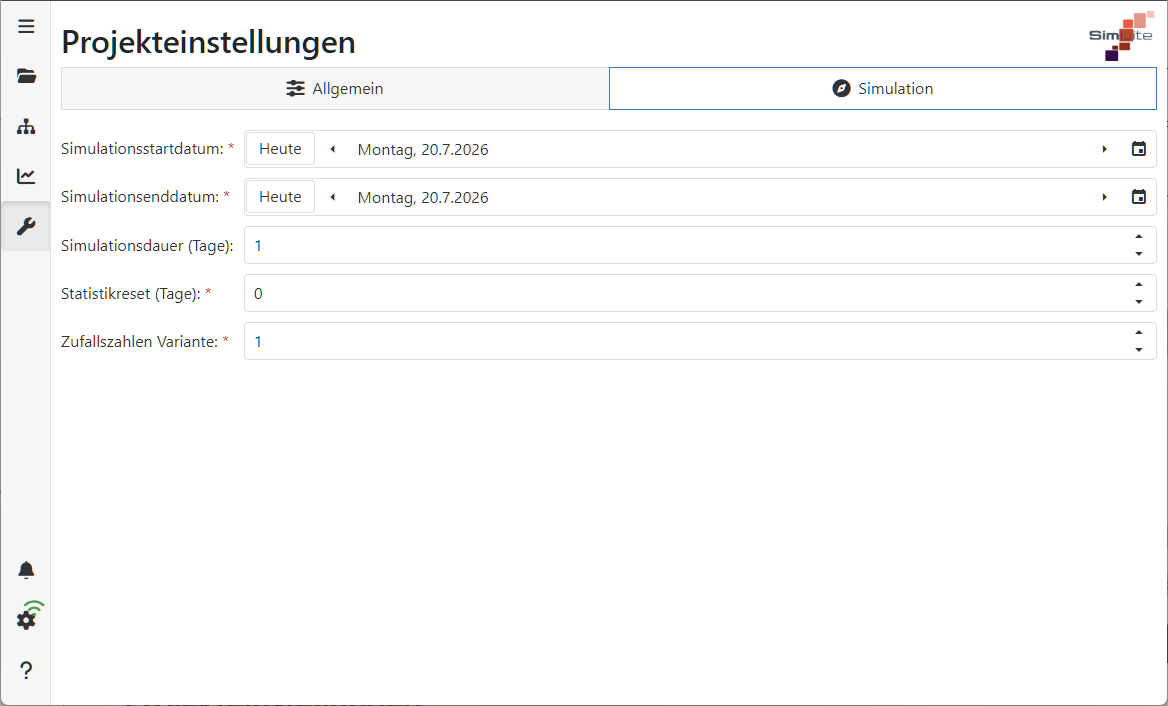Set Simulationsenddatum to Heute
The image size is (1168, 706).
coord(280,197)
